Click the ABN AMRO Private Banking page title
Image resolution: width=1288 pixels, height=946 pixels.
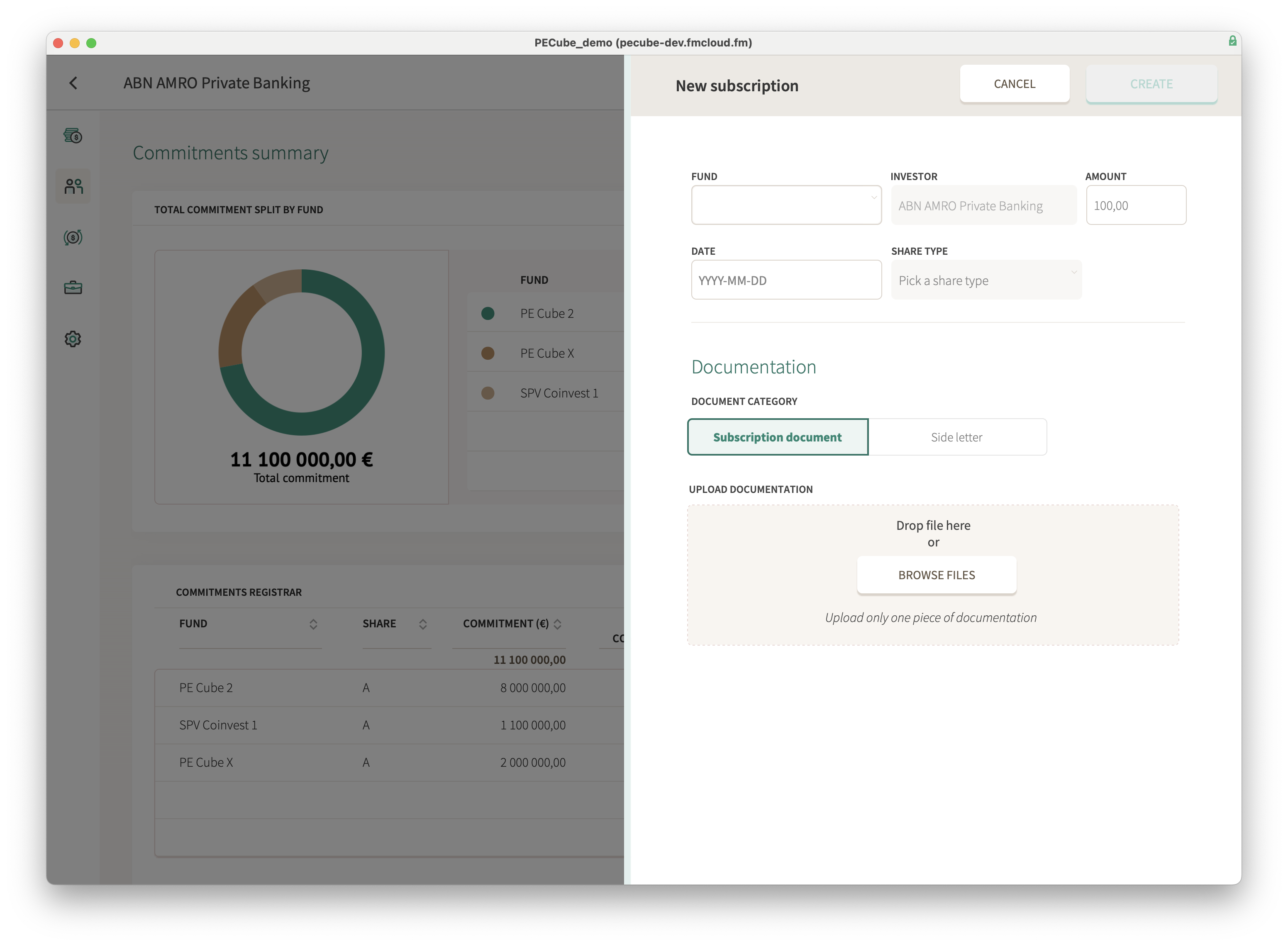click(x=217, y=83)
